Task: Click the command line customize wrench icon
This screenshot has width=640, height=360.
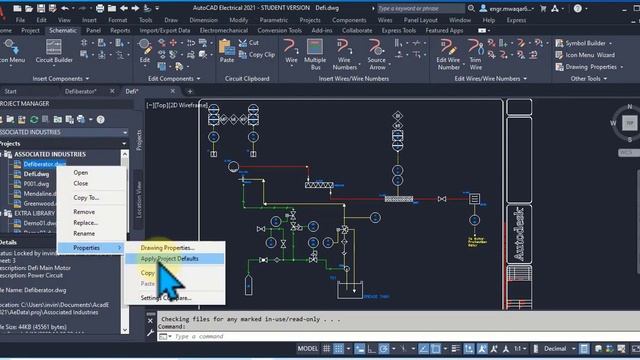Action: (150, 333)
